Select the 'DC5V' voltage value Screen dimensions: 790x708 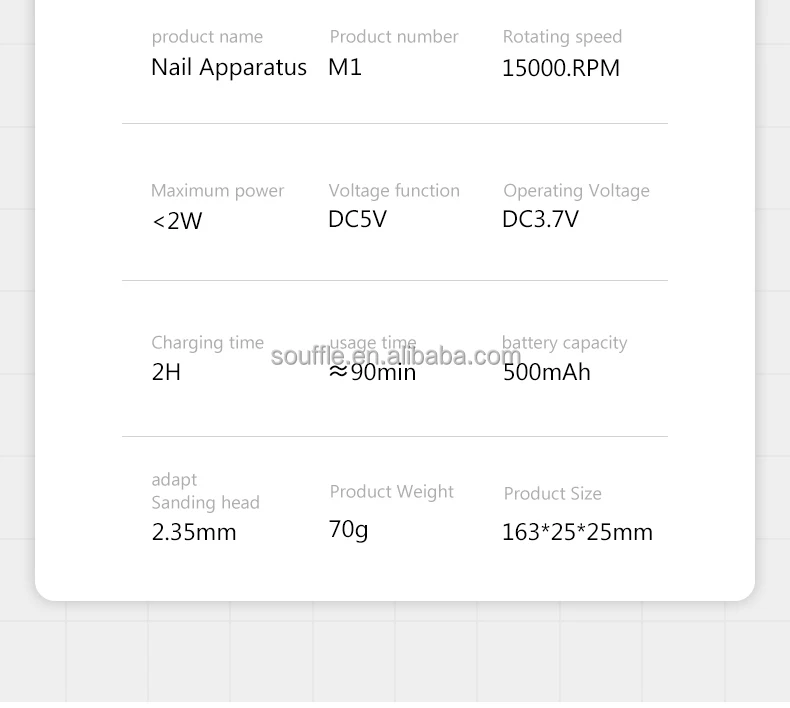[357, 219]
